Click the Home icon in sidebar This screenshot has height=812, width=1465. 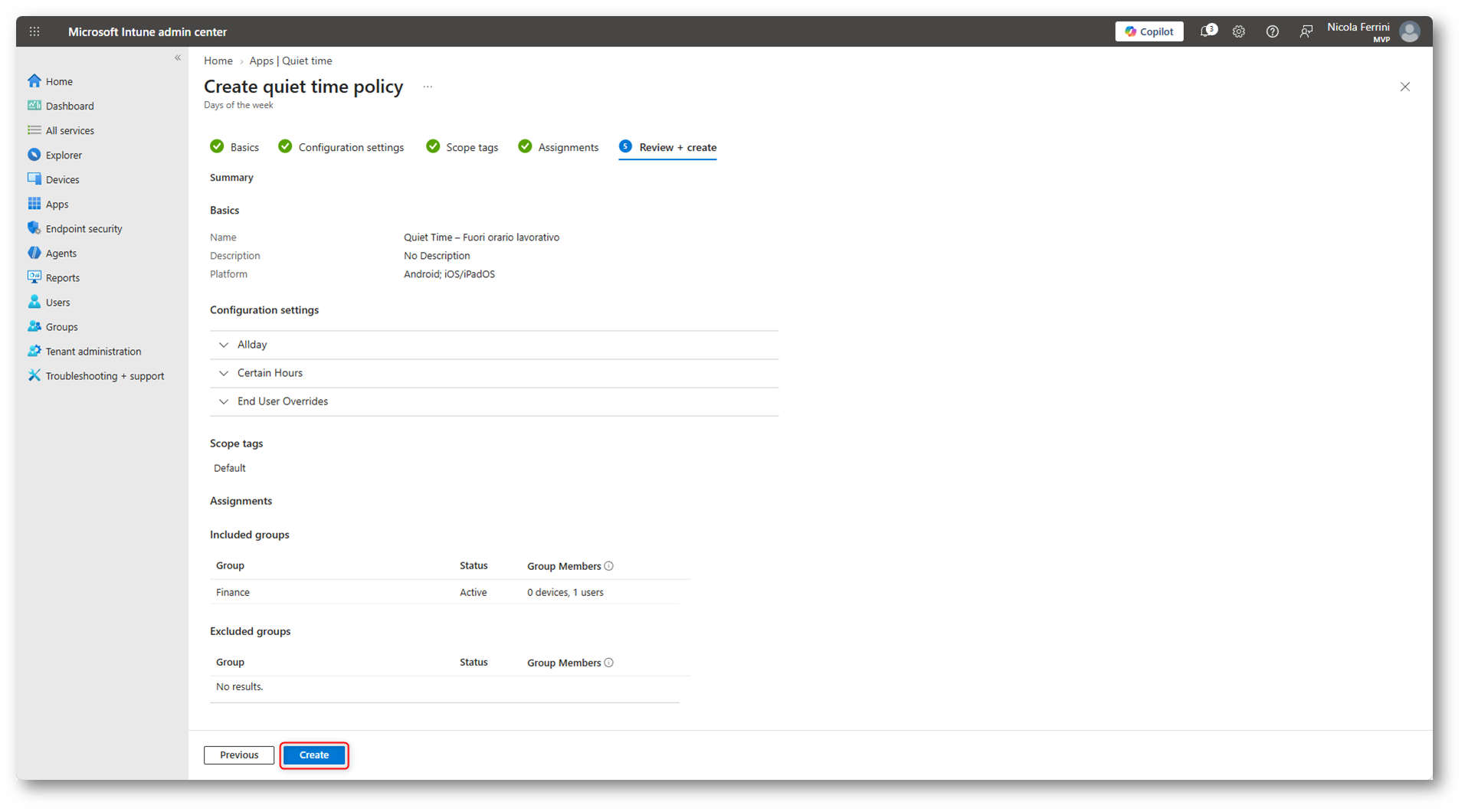click(34, 80)
